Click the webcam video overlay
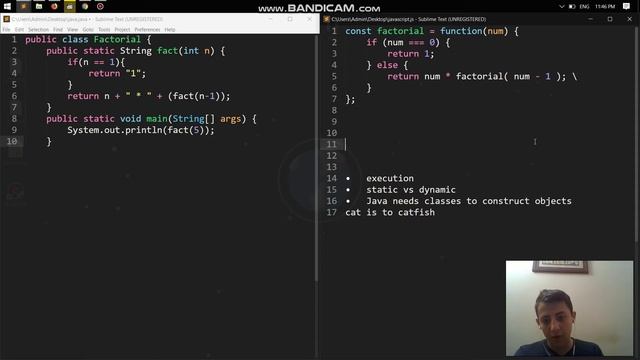The image size is (640, 360). [569, 308]
